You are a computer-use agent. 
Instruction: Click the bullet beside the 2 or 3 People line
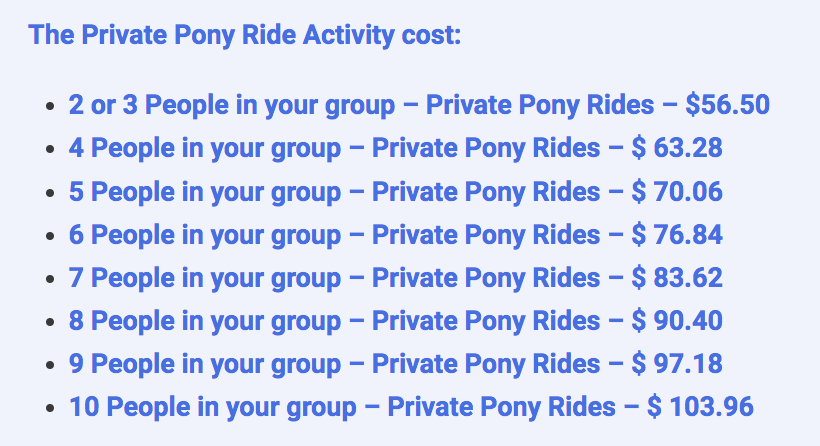[x=52, y=107]
